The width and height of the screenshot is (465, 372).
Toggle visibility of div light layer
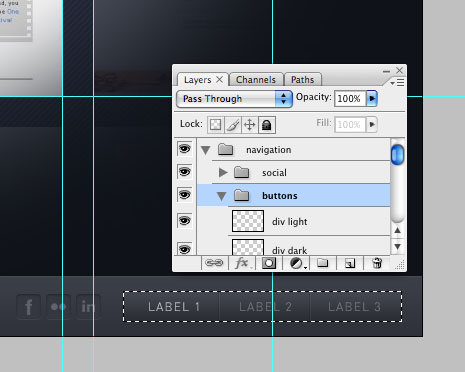click(184, 221)
